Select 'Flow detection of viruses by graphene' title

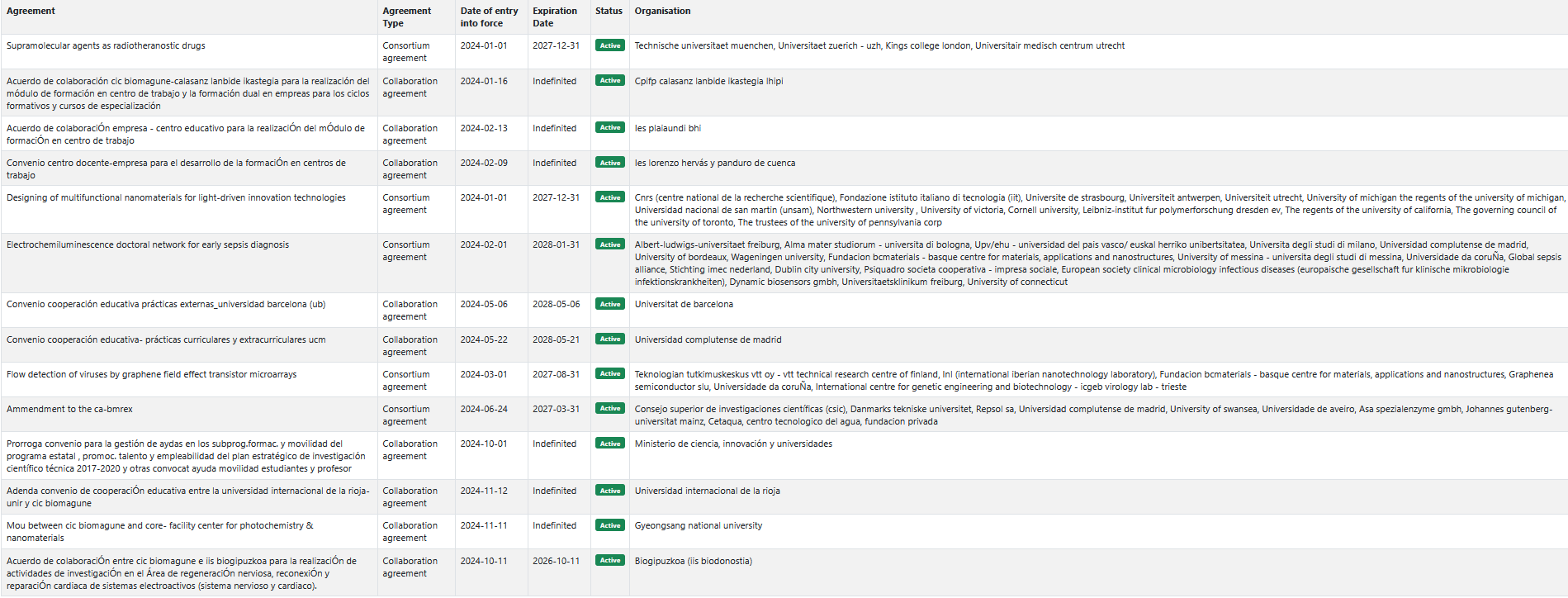(x=151, y=374)
